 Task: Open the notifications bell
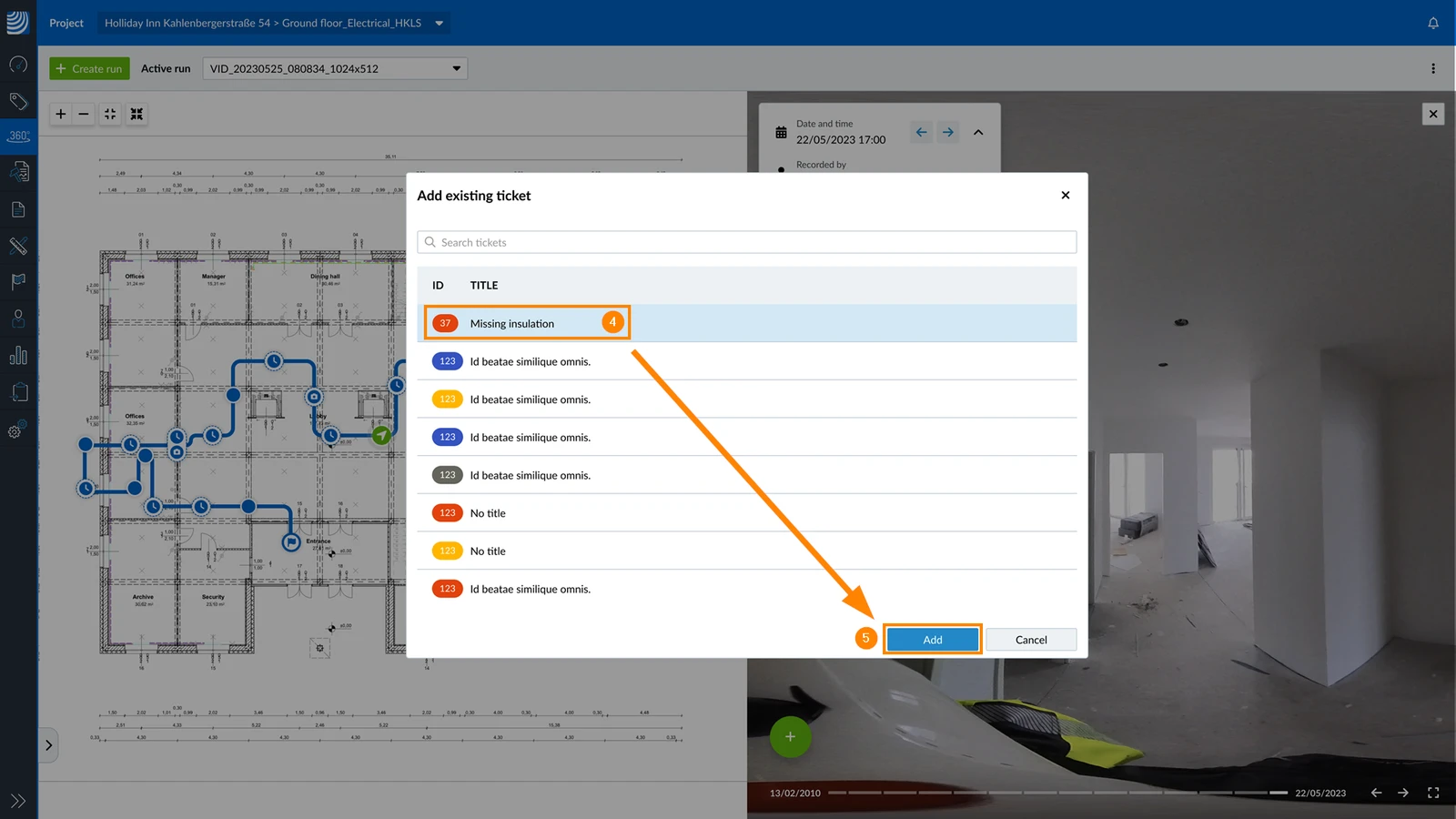(x=1433, y=23)
